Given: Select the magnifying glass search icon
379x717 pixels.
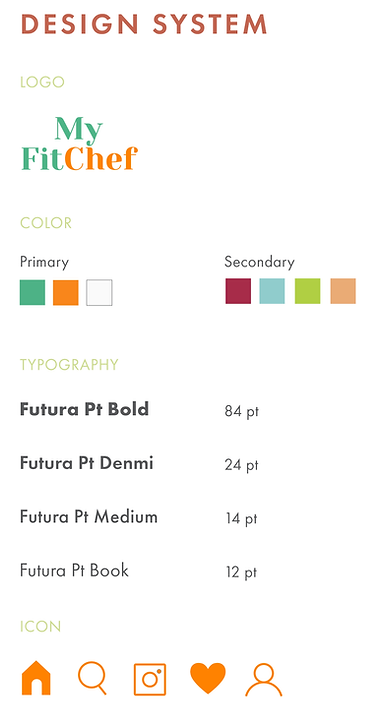Looking at the screenshot, I should pyautogui.click(x=92, y=678).
